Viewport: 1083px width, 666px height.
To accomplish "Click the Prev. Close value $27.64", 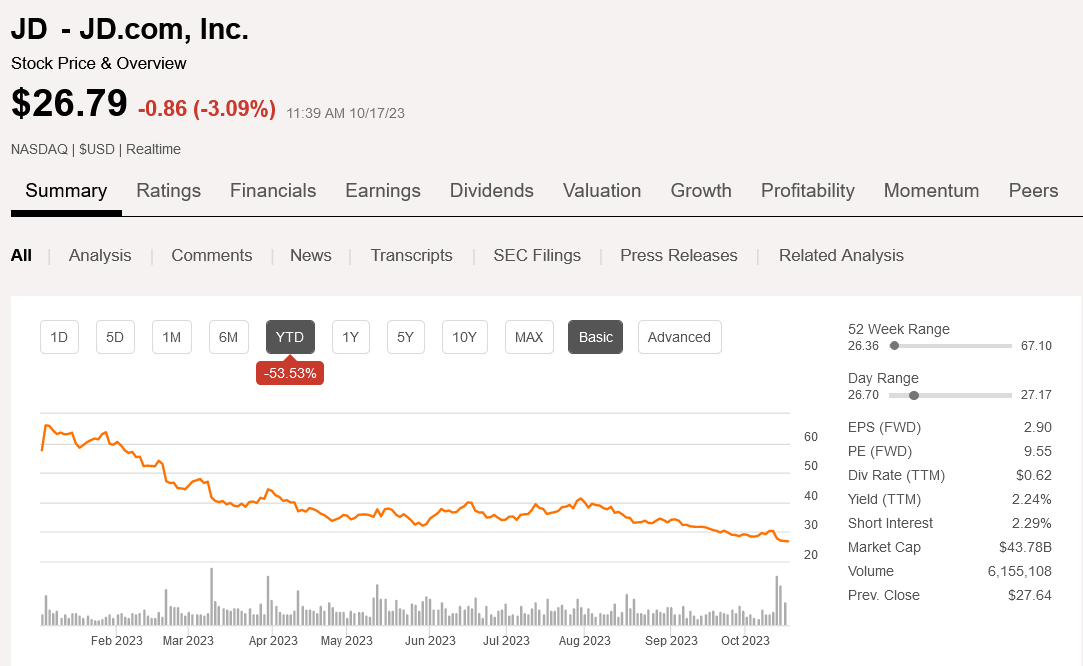I will click(1030, 595).
